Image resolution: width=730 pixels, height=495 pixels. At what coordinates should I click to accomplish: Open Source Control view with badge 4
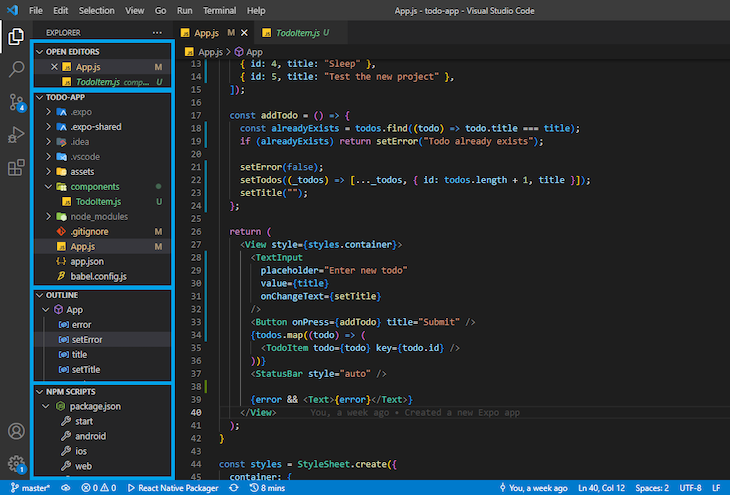[17, 102]
